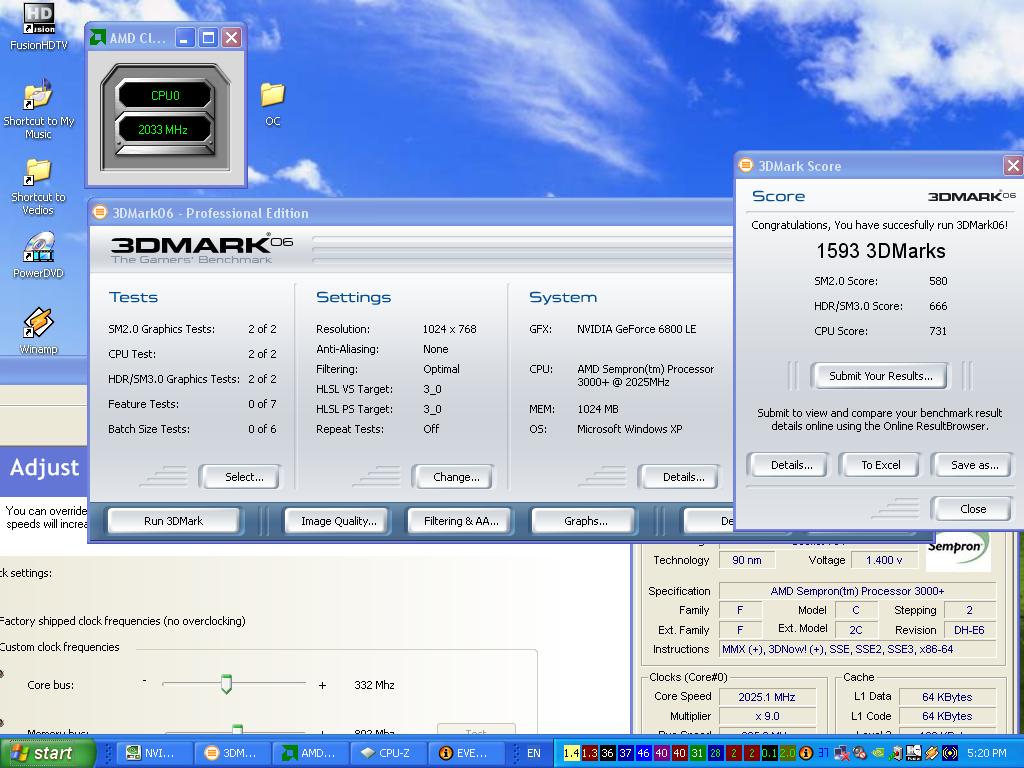Export score with To Excel button

880,465
